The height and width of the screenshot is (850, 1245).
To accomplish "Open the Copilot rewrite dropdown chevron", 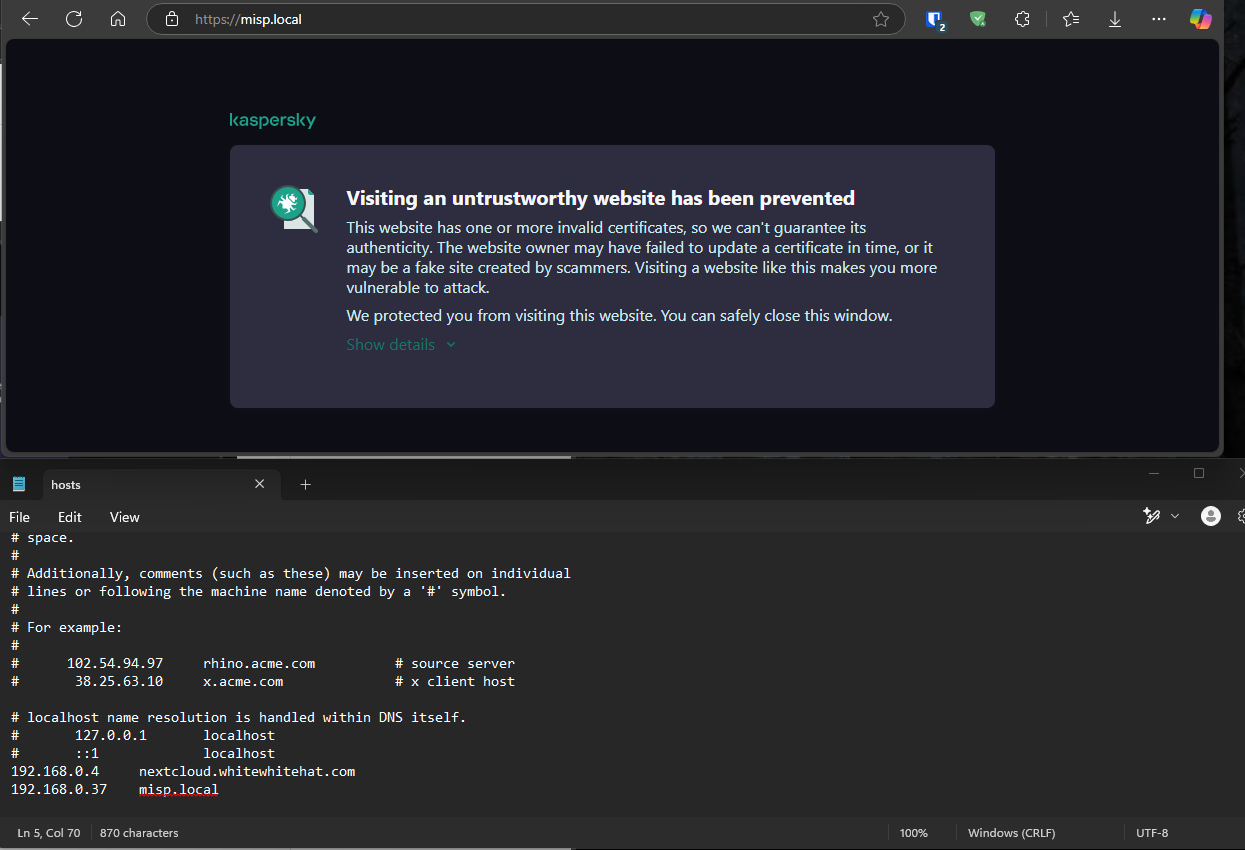I will (x=1174, y=516).
